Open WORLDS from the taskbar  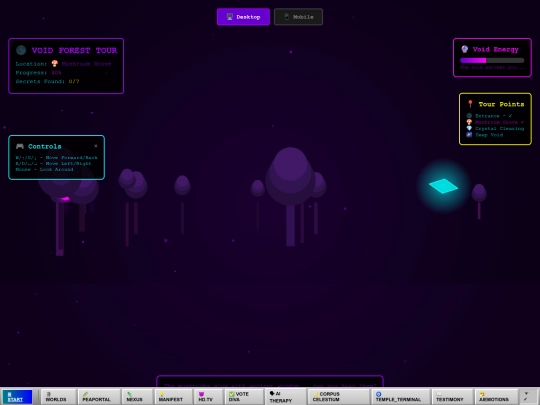(58, 397)
